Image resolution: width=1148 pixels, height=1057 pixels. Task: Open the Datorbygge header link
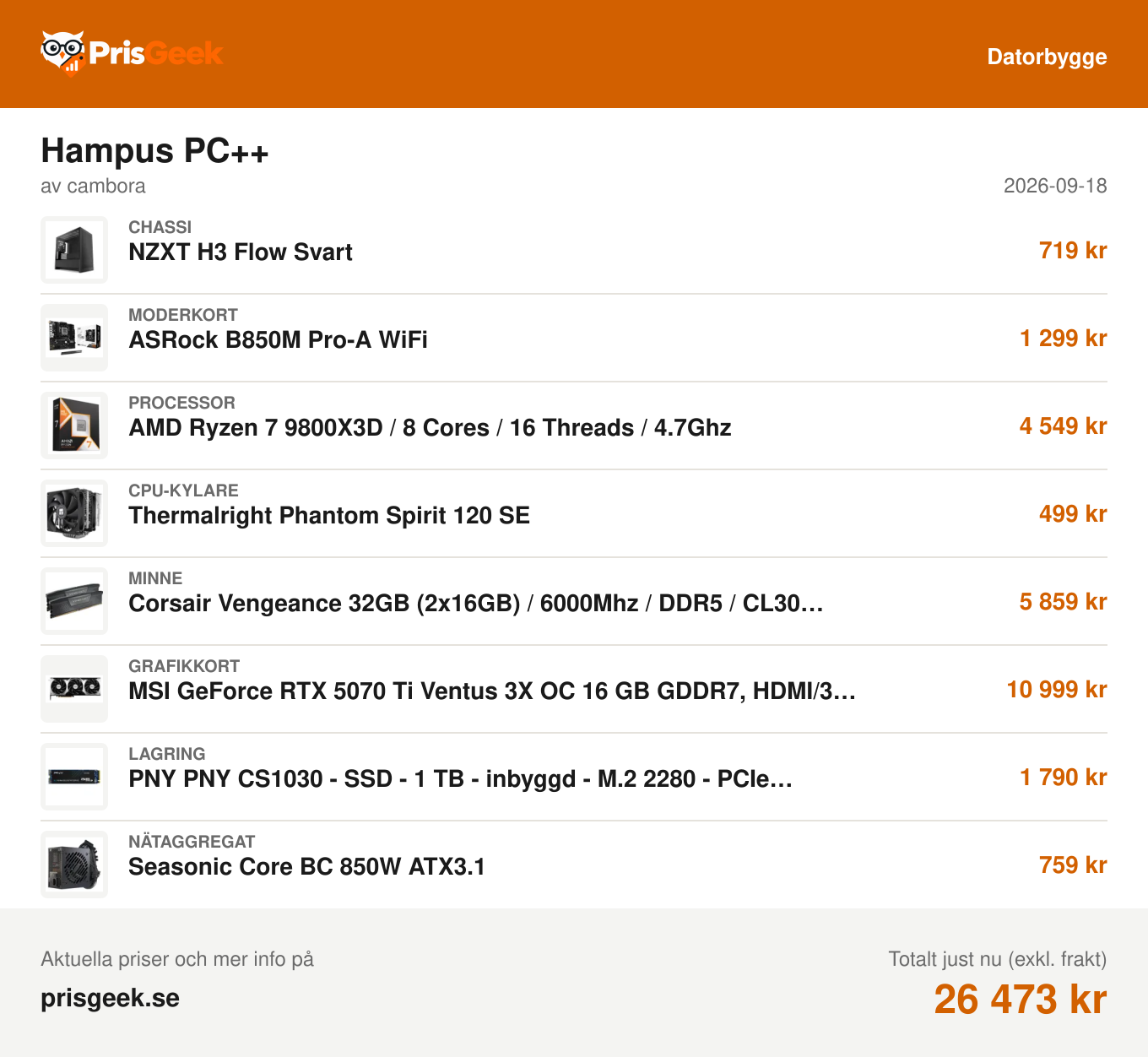pos(1047,57)
